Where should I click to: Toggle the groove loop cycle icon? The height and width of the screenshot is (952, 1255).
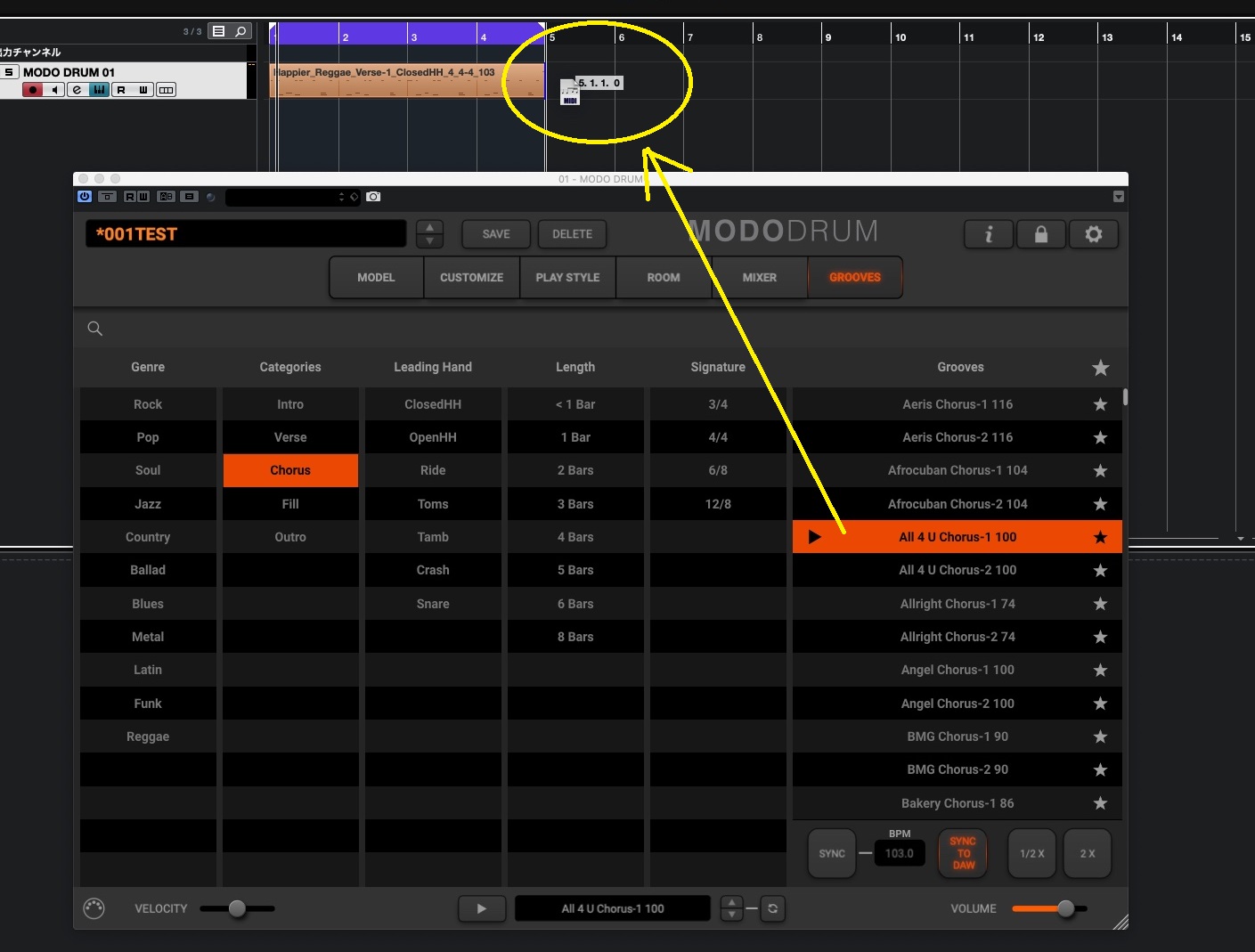(x=772, y=908)
